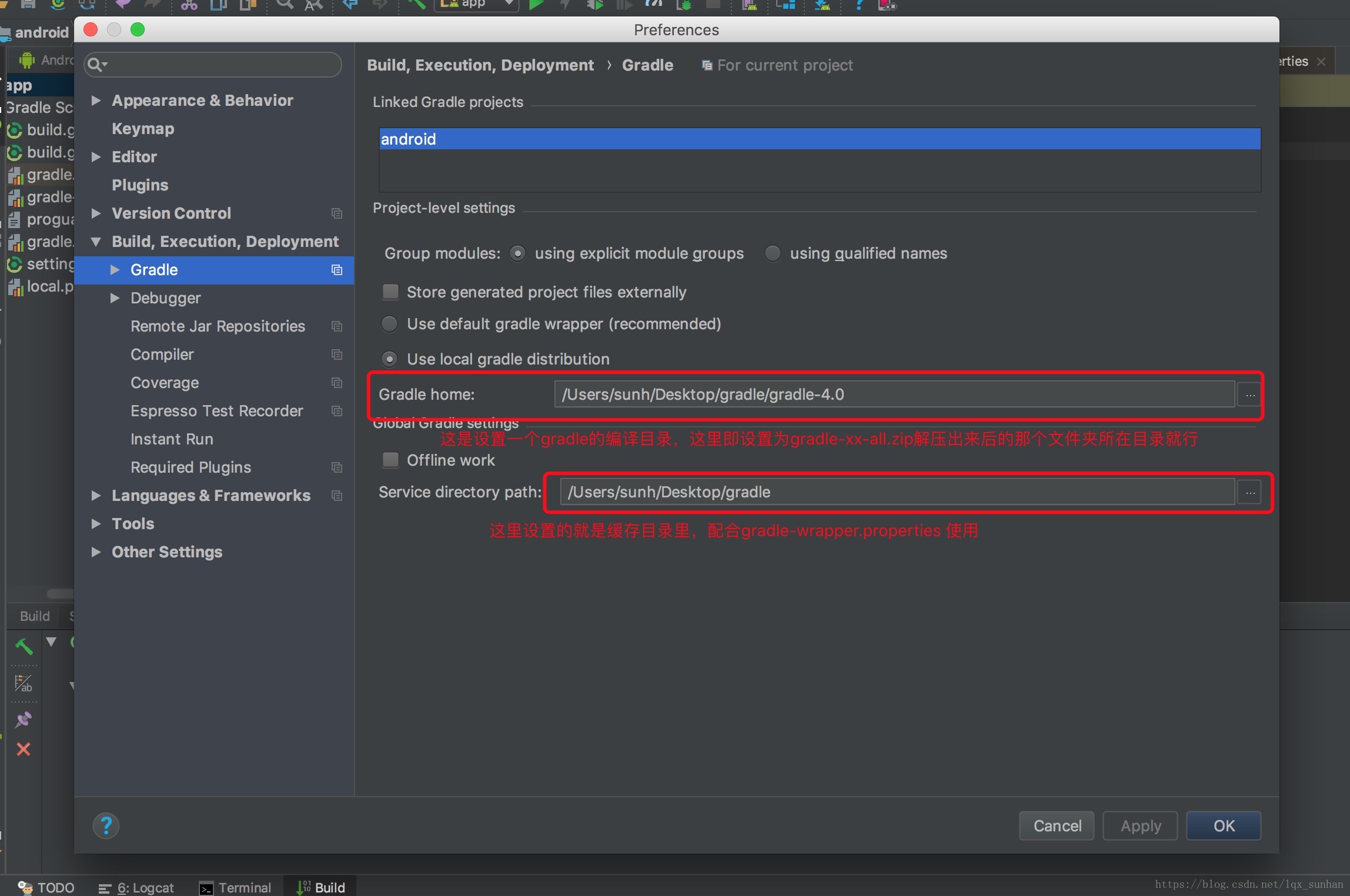Click green hammer icon in Build panel

(x=24, y=646)
